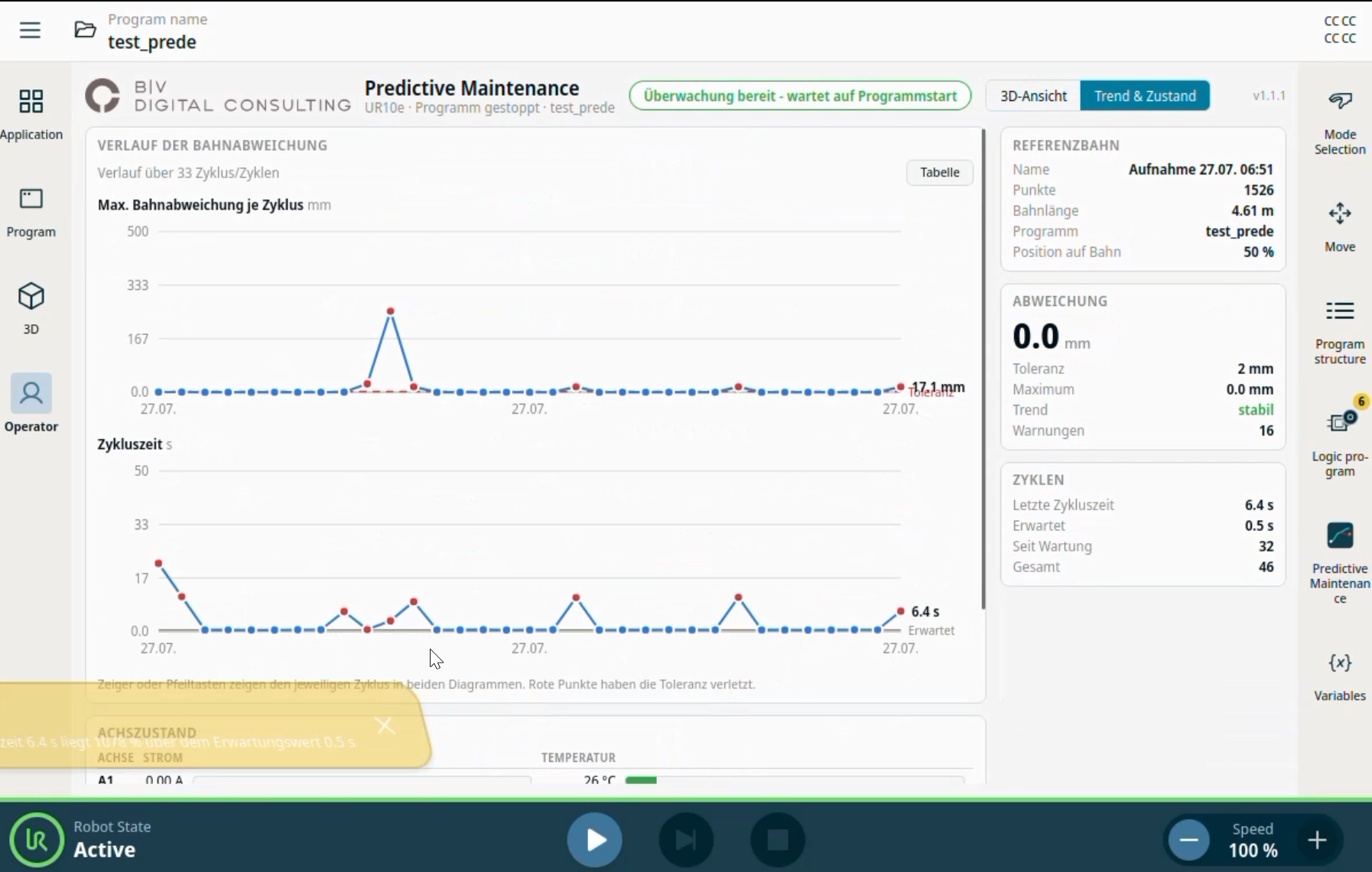
Task: Click reference name Aufnahme 27.07. 06:51
Action: click(x=1201, y=169)
